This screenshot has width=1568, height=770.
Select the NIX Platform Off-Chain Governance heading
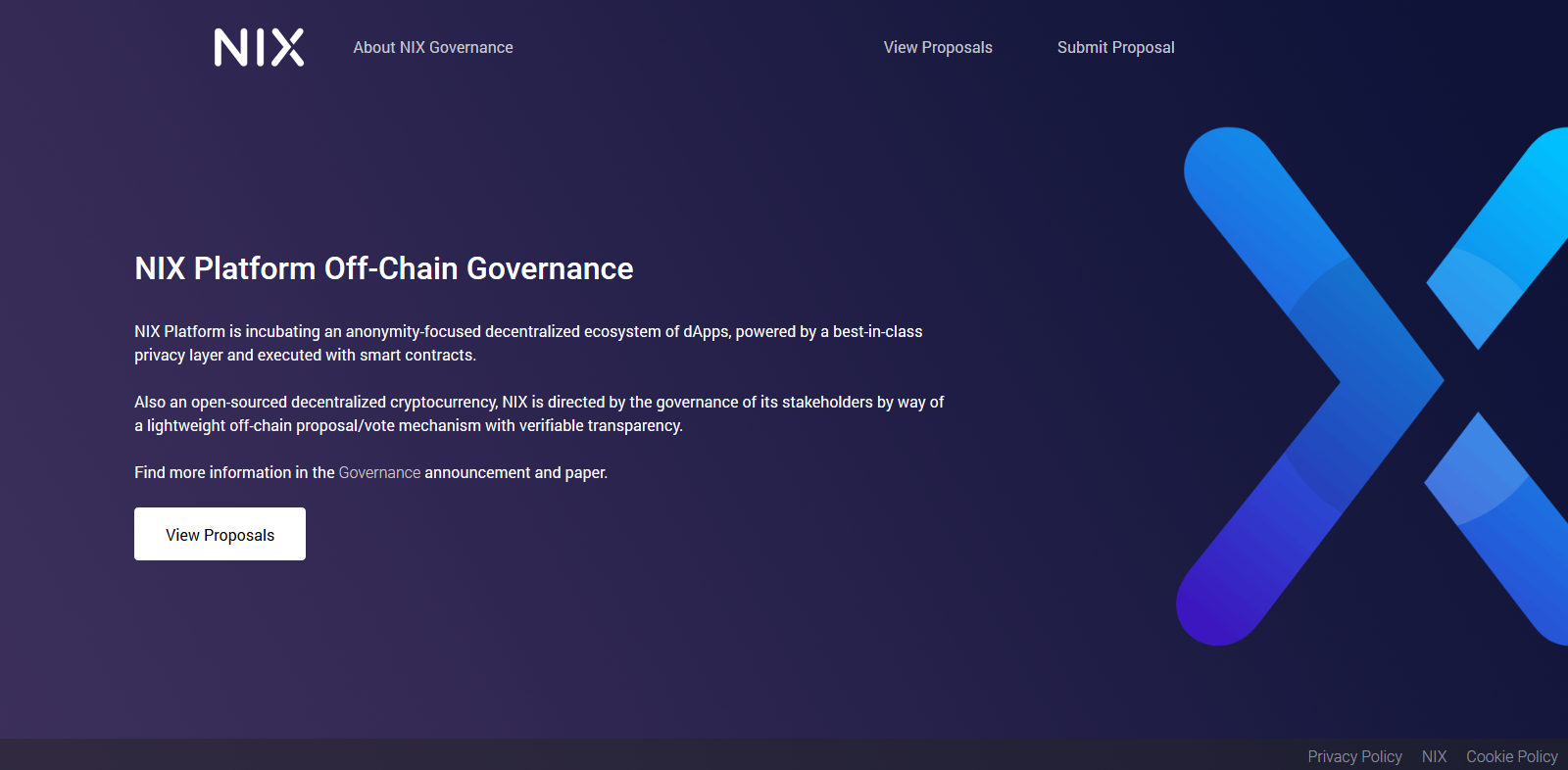pos(384,268)
